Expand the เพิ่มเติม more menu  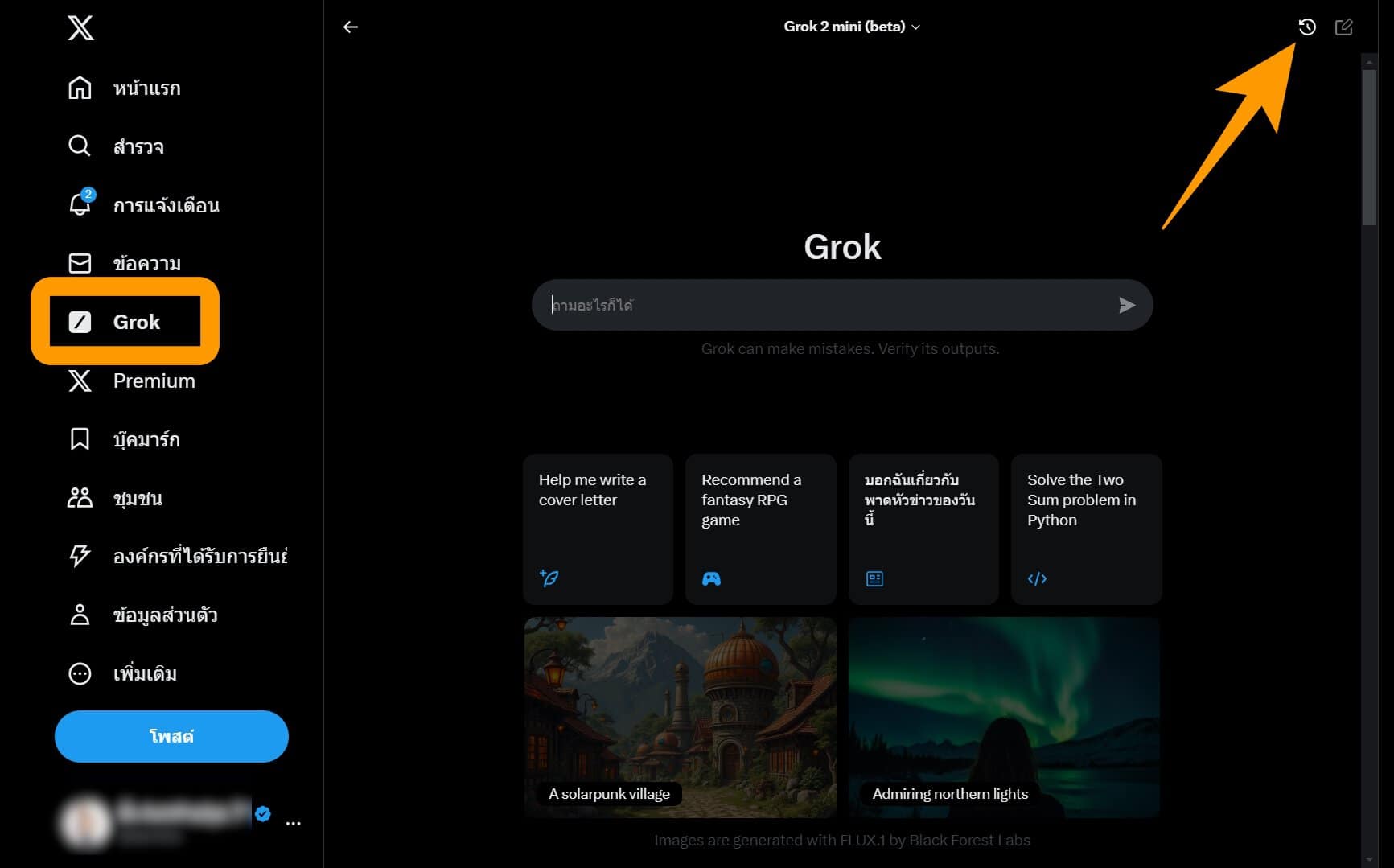(x=80, y=673)
